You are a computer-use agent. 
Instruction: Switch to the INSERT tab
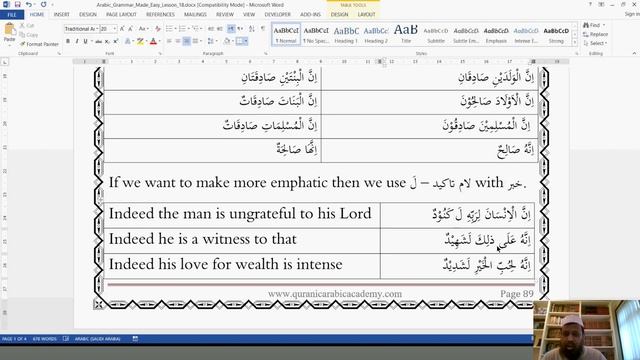62,15
